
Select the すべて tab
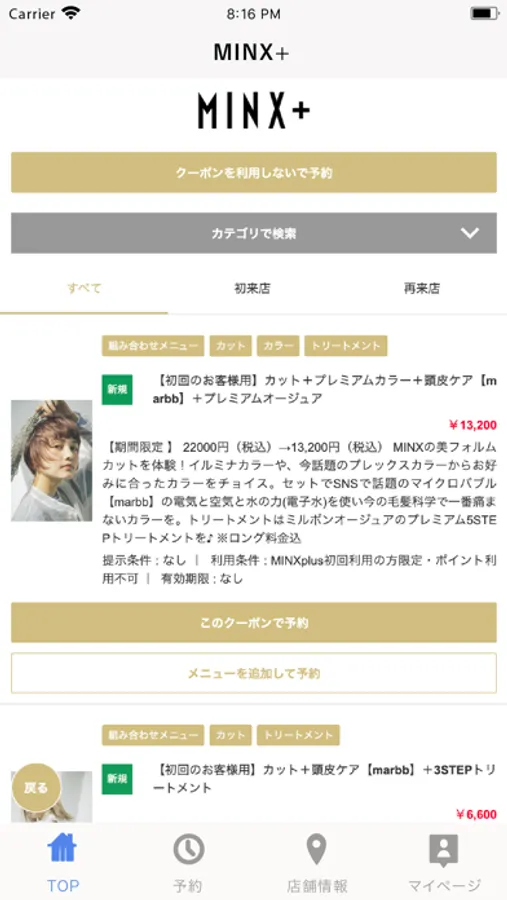click(84, 288)
